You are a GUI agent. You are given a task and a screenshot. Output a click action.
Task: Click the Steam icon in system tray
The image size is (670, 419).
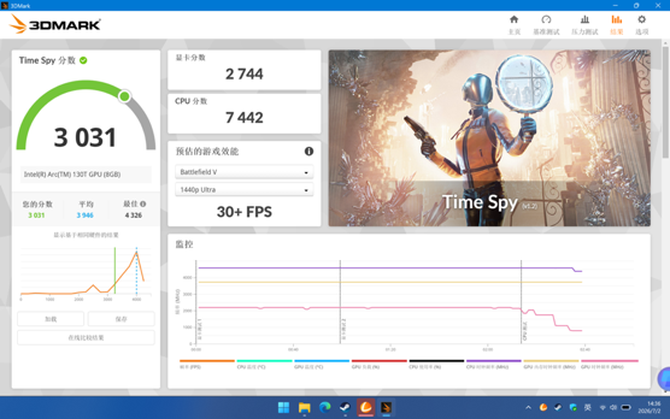tap(558, 407)
